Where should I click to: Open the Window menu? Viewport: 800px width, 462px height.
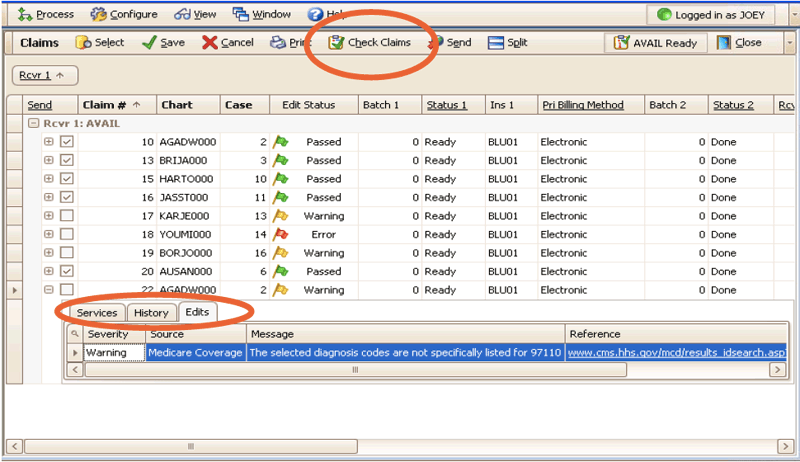(x=262, y=14)
